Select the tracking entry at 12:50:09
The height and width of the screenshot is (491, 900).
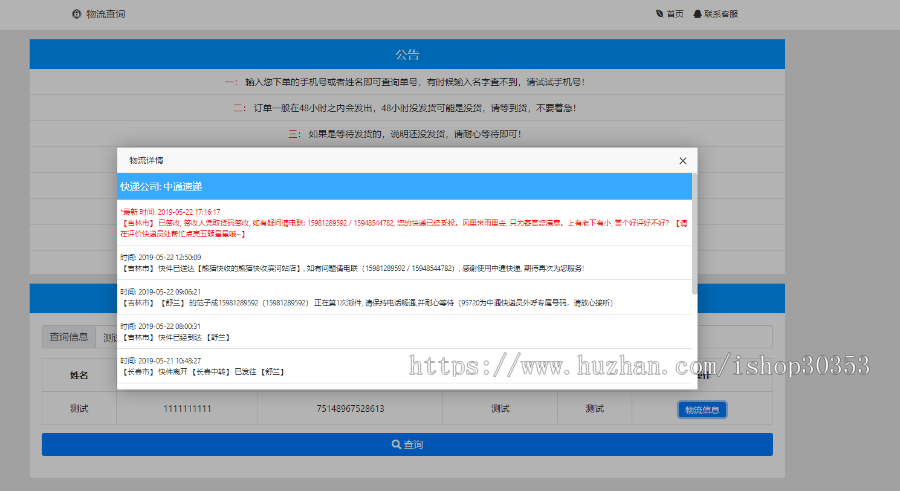[x=405, y=262]
